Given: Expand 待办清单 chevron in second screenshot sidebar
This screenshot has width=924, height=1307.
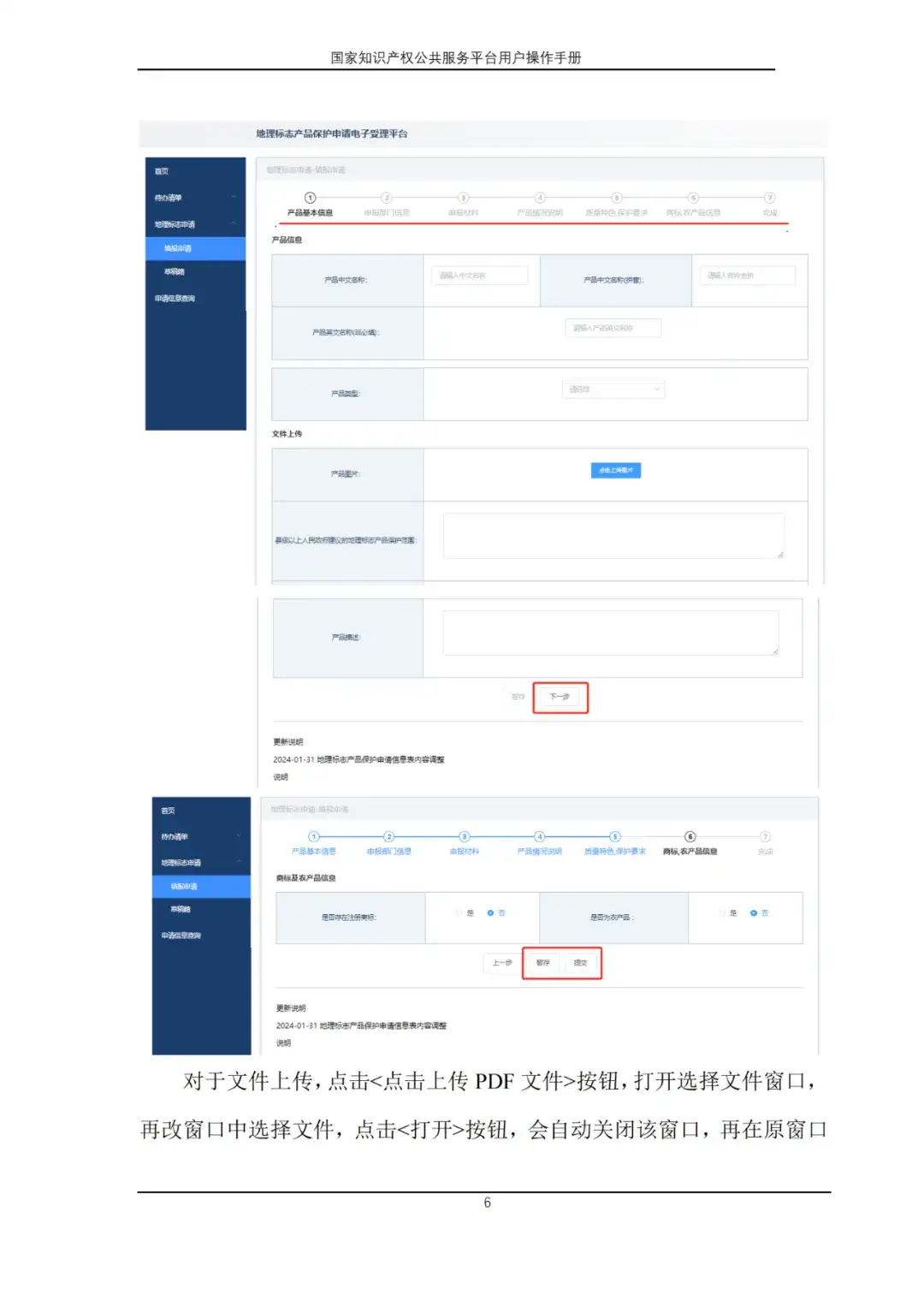Looking at the screenshot, I should pyautogui.click(x=239, y=835).
